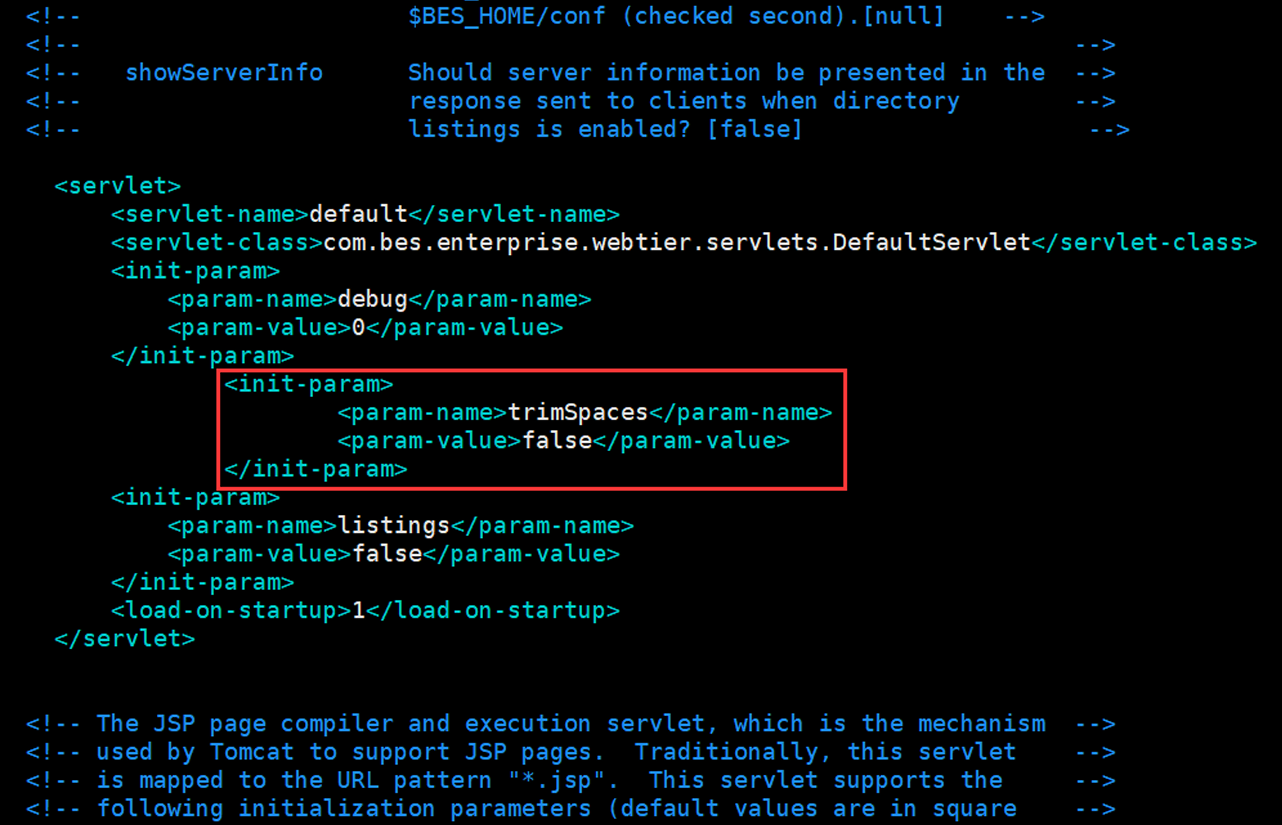Click the listings parameter name
Viewport: 1282px width, 825px height.
[x=393, y=526]
